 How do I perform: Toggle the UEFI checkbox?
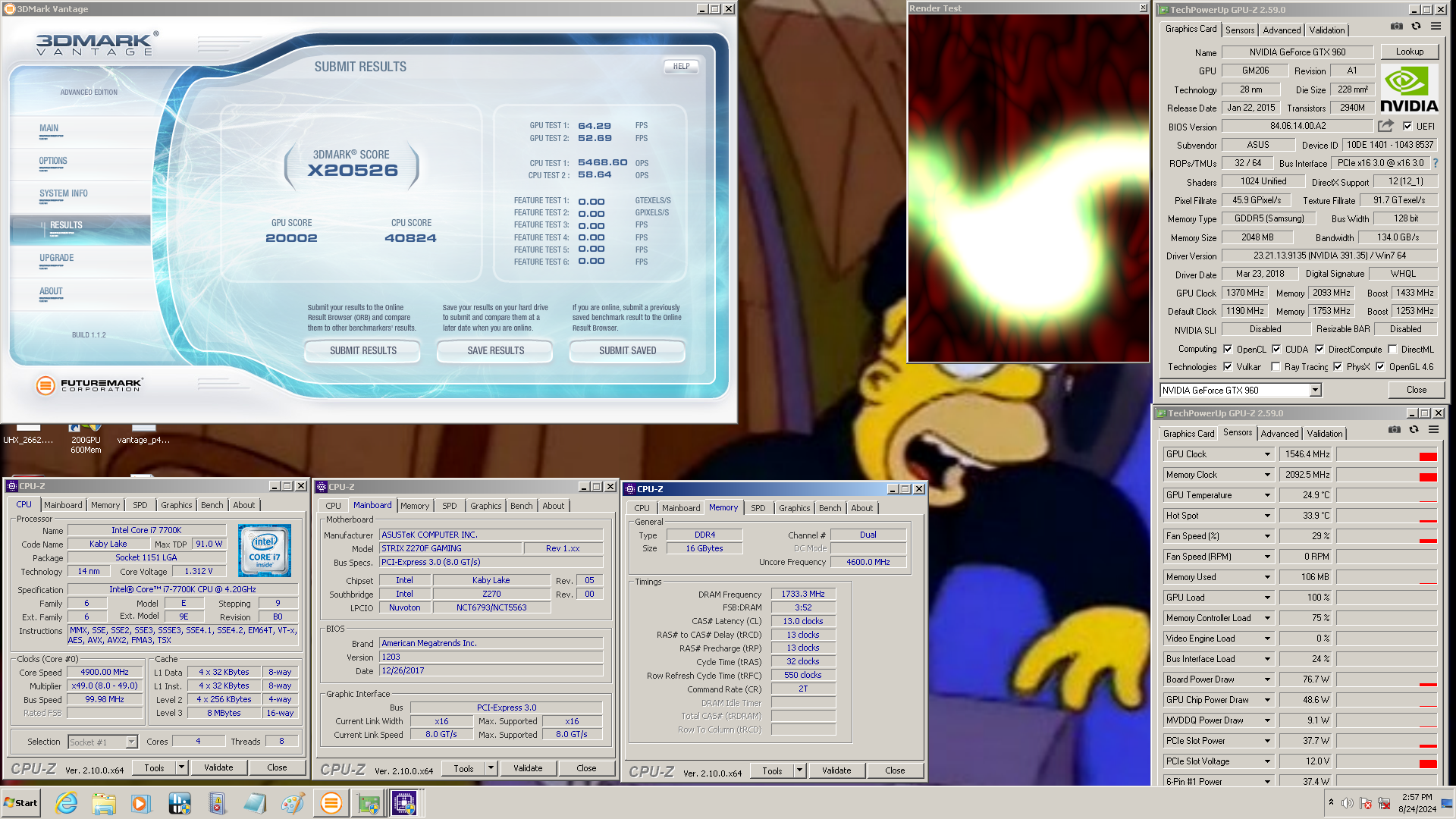(x=1407, y=127)
